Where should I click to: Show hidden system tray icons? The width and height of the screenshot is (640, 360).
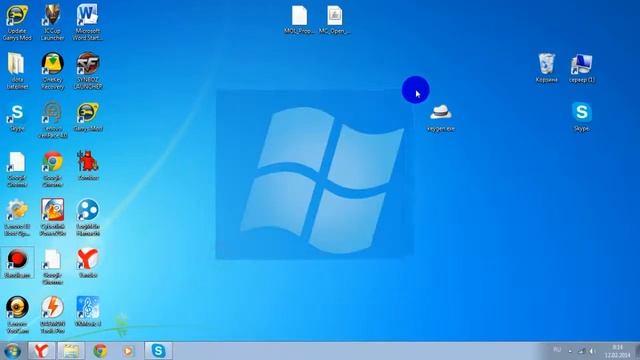click(570, 351)
